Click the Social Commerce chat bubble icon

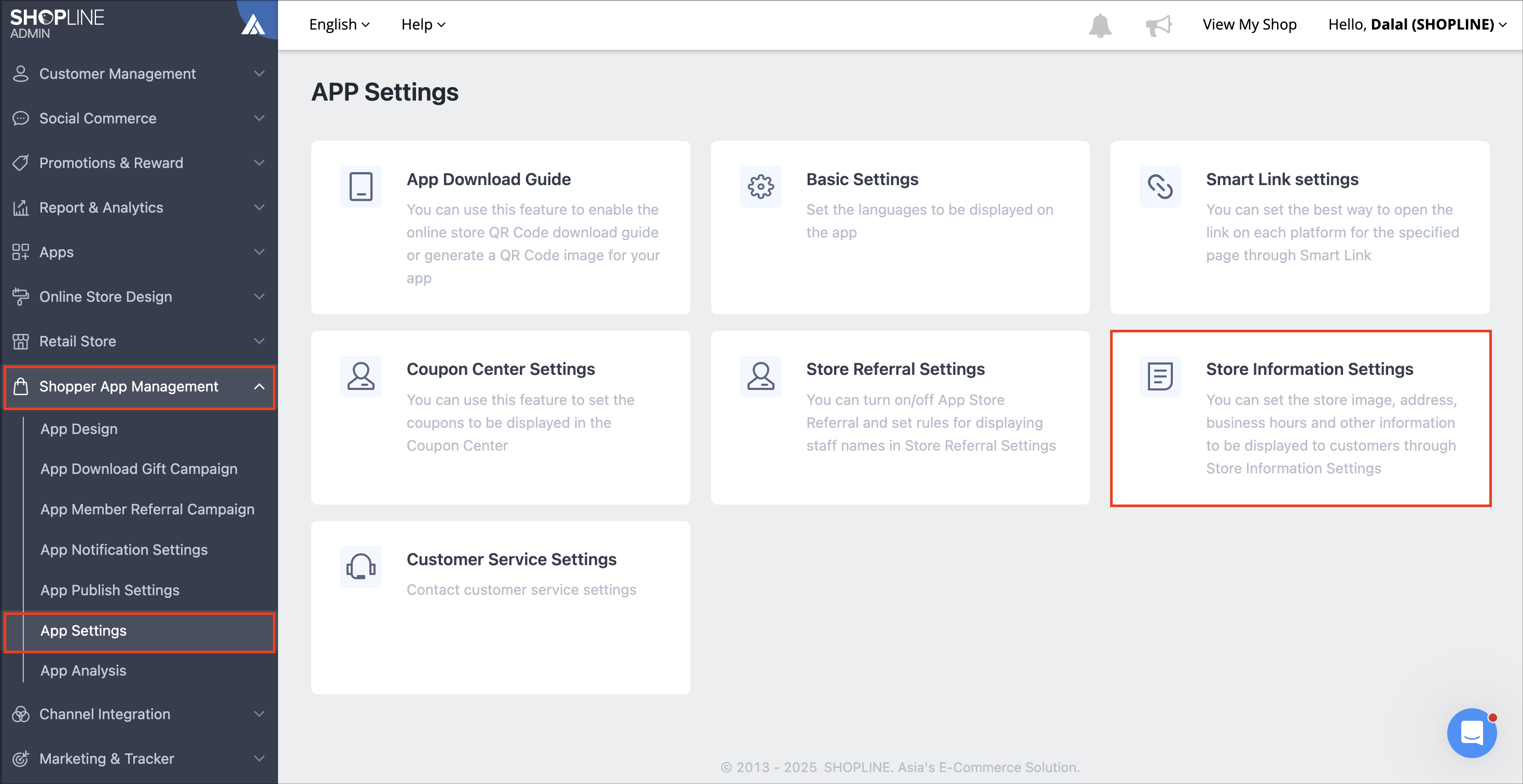point(21,118)
